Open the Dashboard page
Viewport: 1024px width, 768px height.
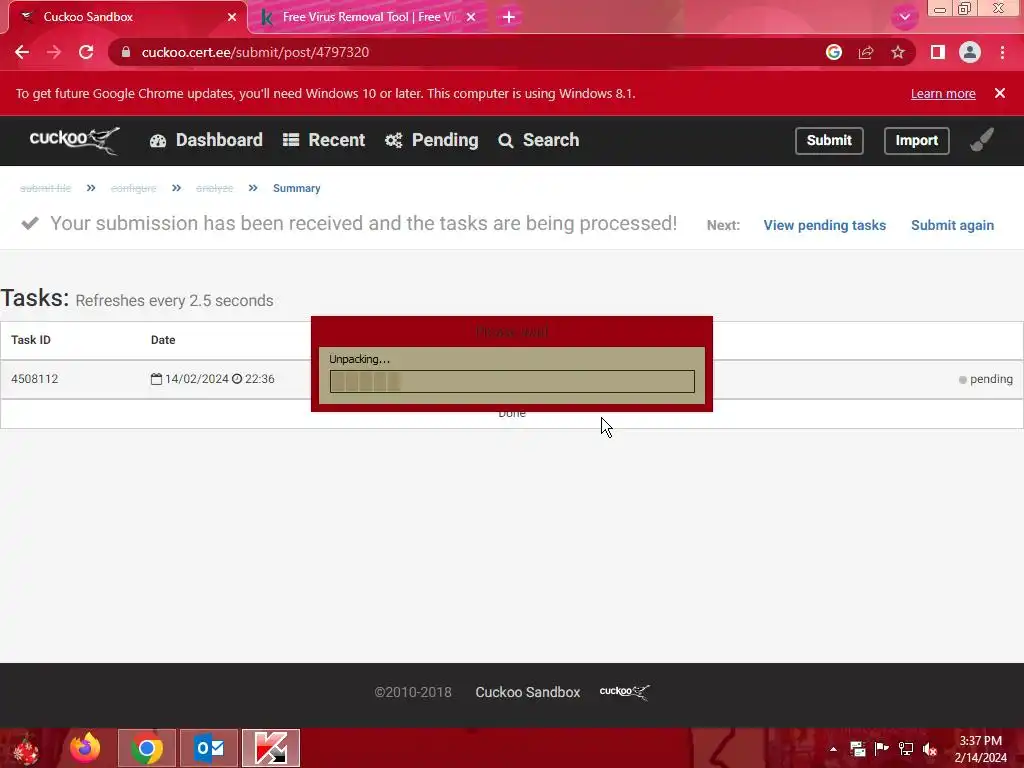point(206,140)
